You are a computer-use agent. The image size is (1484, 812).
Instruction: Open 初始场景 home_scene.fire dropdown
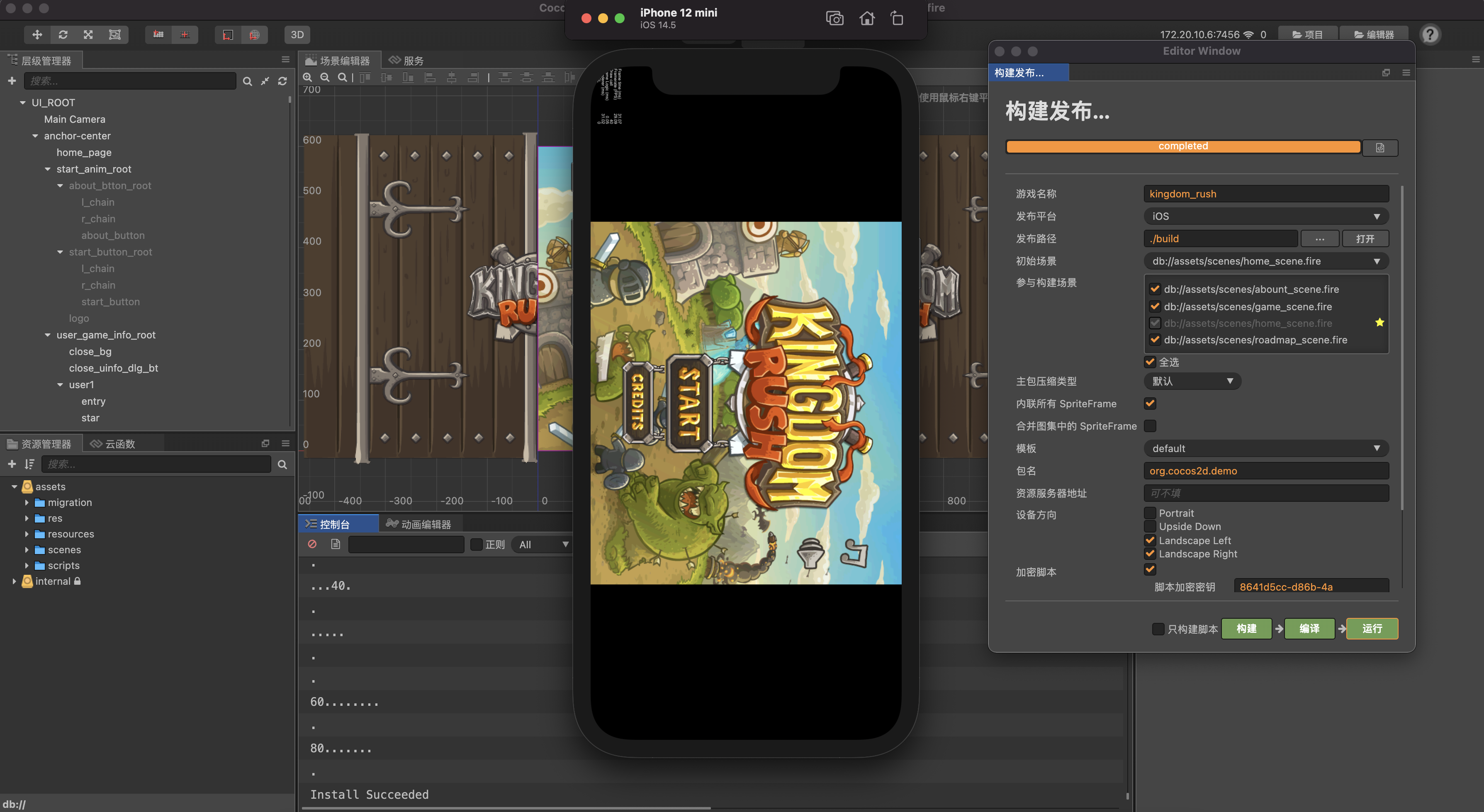1266,261
